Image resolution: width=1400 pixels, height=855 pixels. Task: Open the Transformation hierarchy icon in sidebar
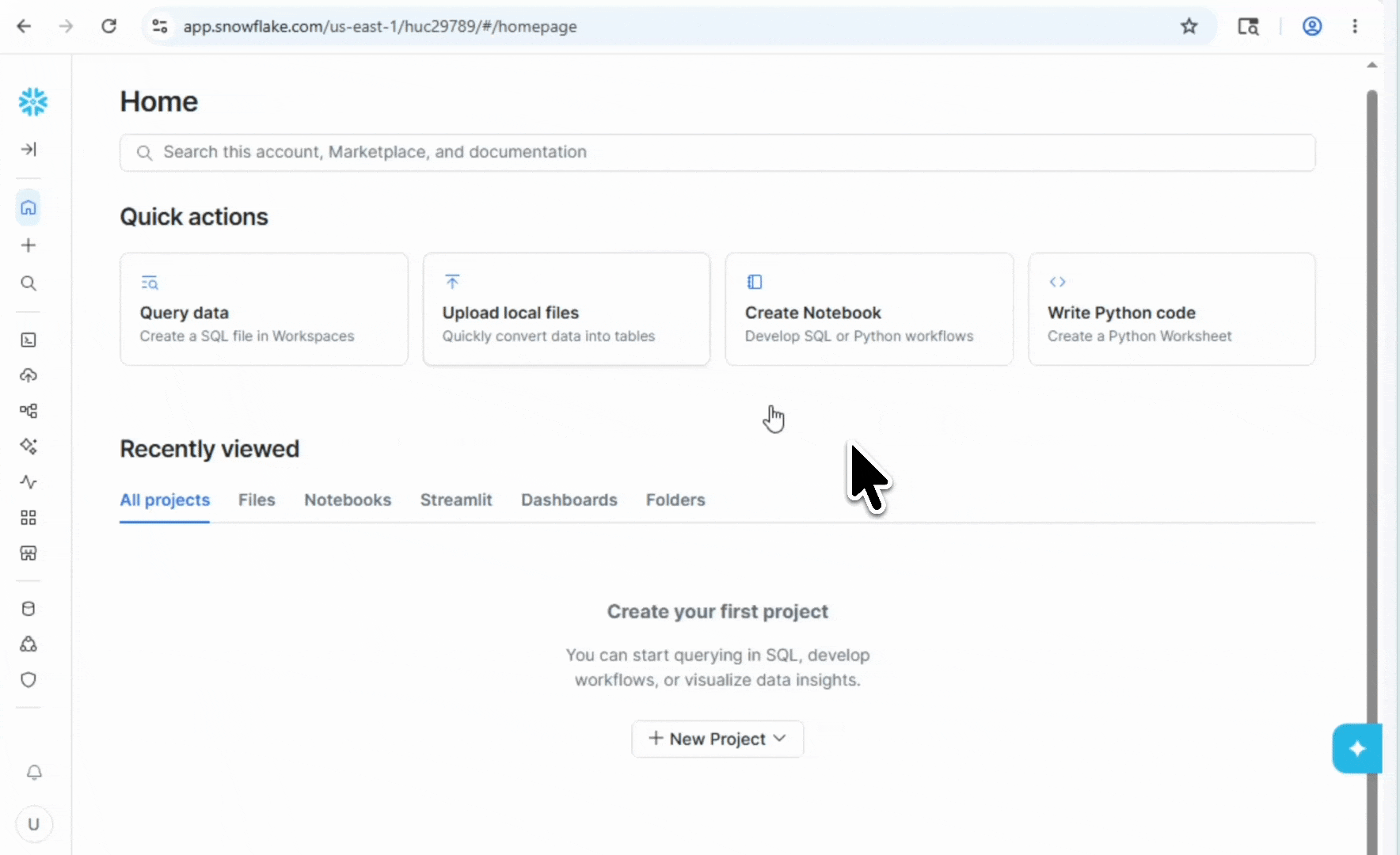[x=29, y=411]
